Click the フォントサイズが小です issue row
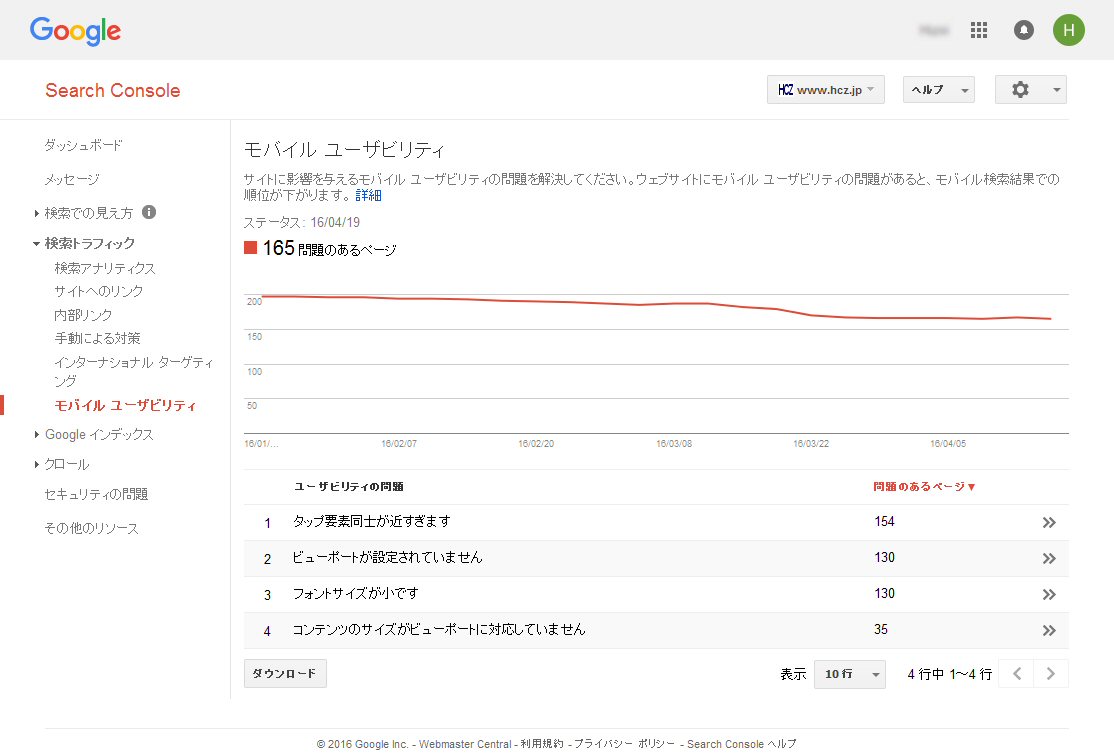1114x755 pixels. [x=656, y=594]
